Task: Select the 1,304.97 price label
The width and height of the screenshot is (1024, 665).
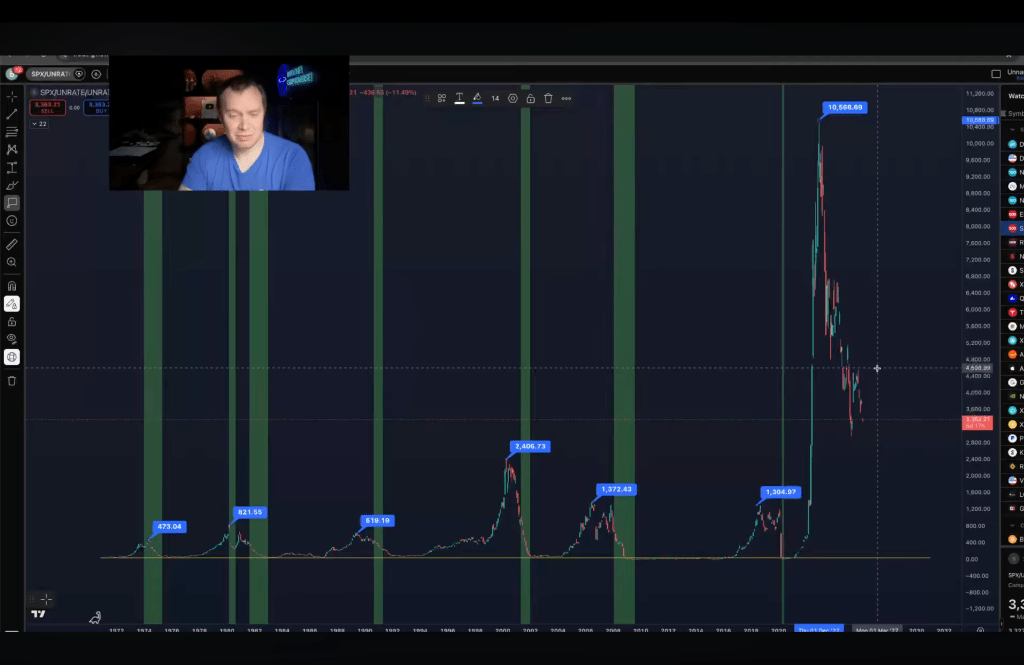Action: pyautogui.click(x=781, y=492)
